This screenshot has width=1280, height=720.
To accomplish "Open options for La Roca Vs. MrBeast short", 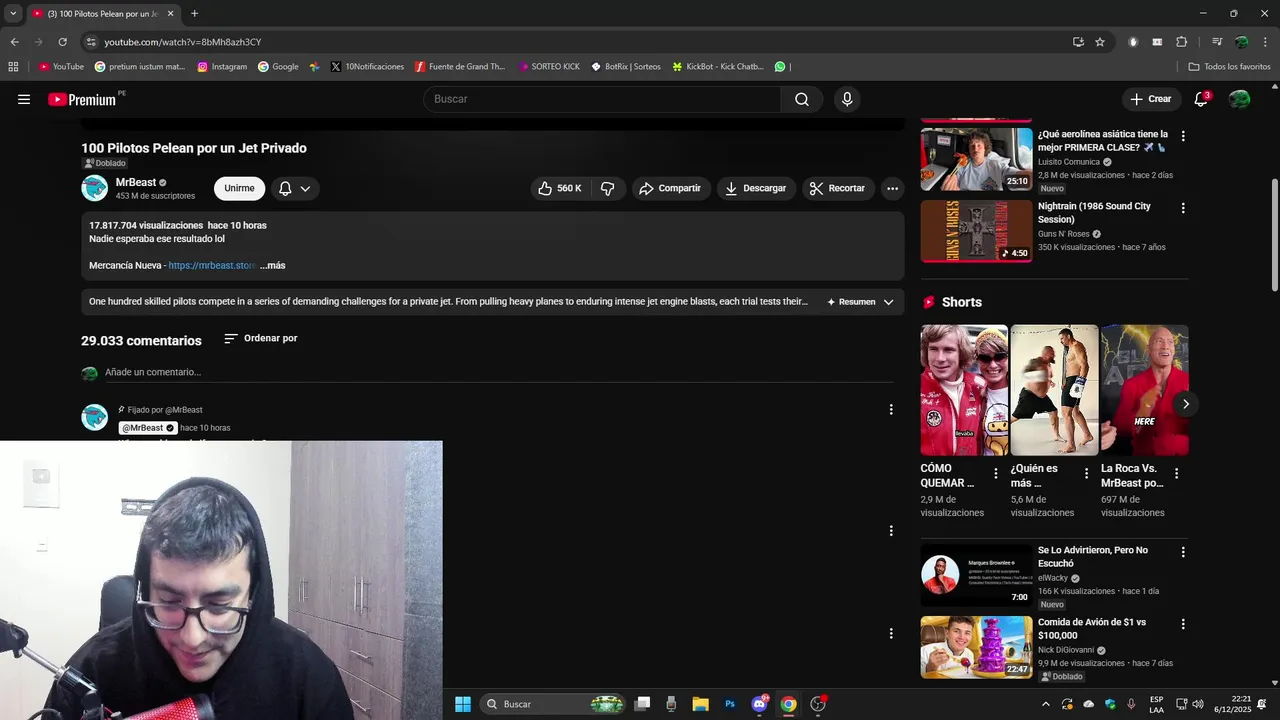I will pos(1176,474).
